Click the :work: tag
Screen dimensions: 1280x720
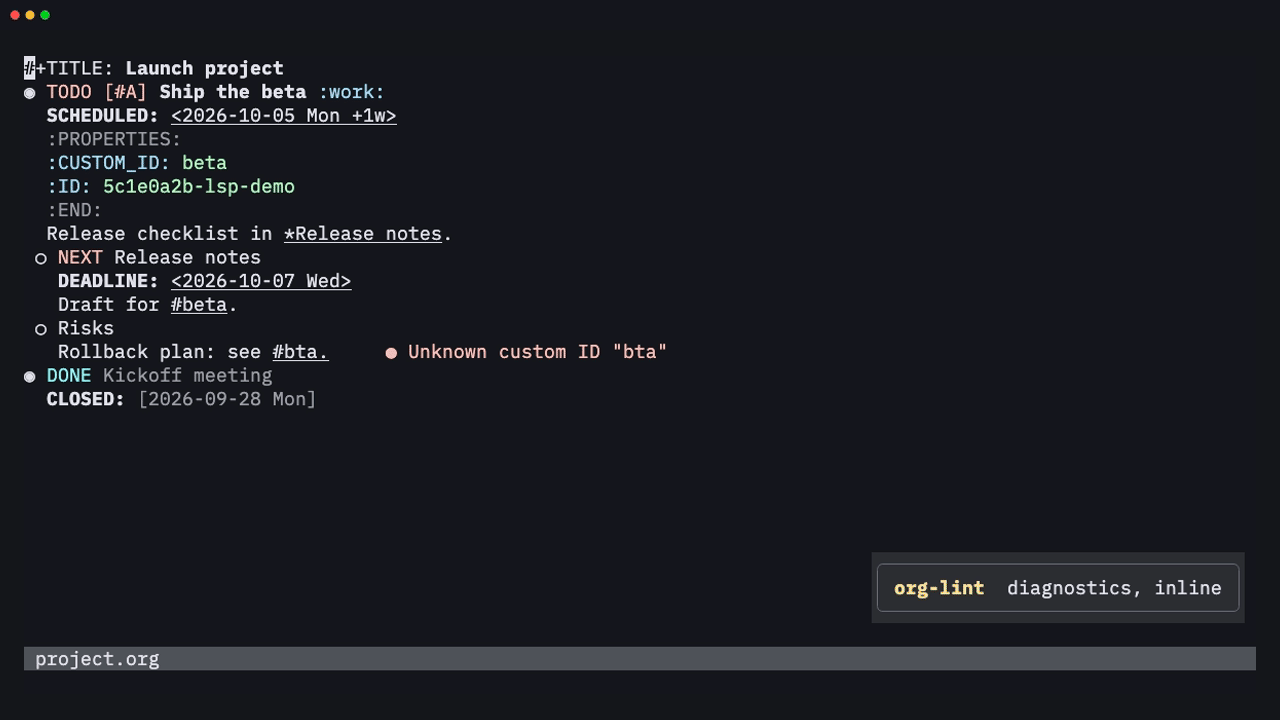[x=352, y=92]
